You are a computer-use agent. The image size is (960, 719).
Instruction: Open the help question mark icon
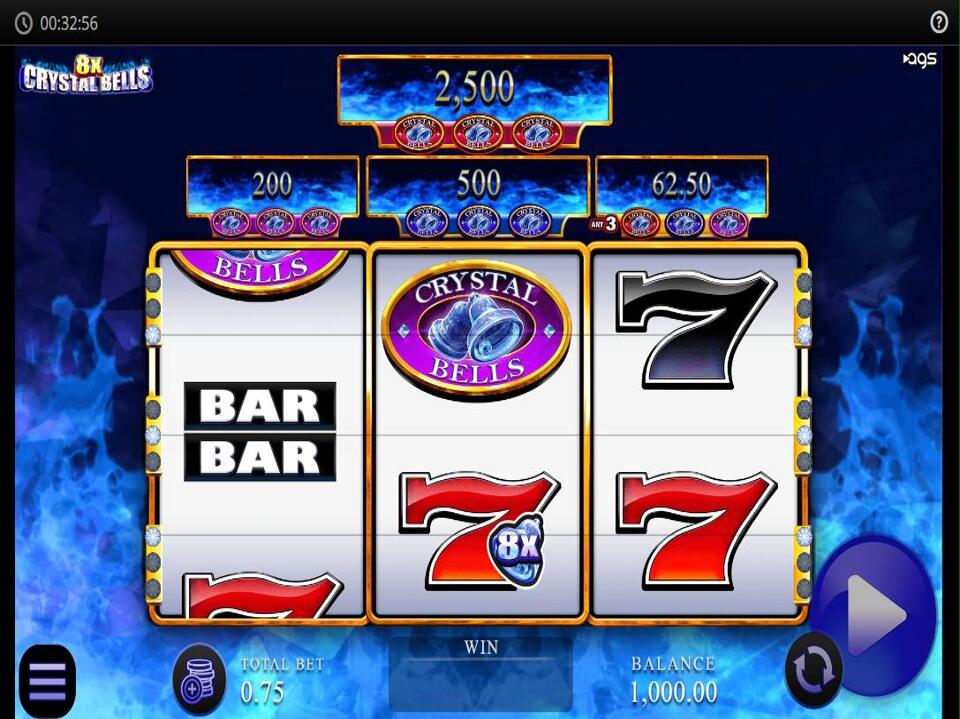[x=939, y=23]
